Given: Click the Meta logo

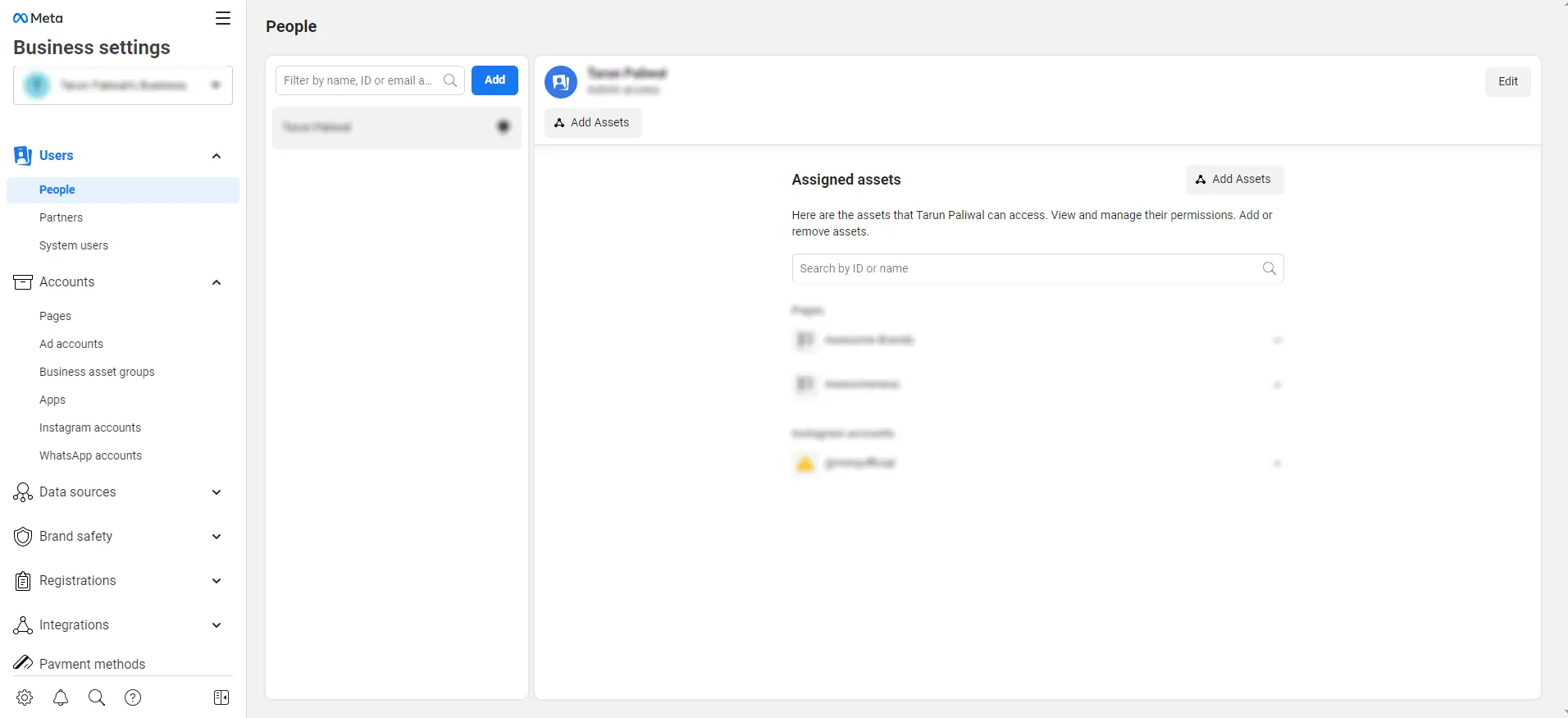Looking at the screenshot, I should 38,18.
